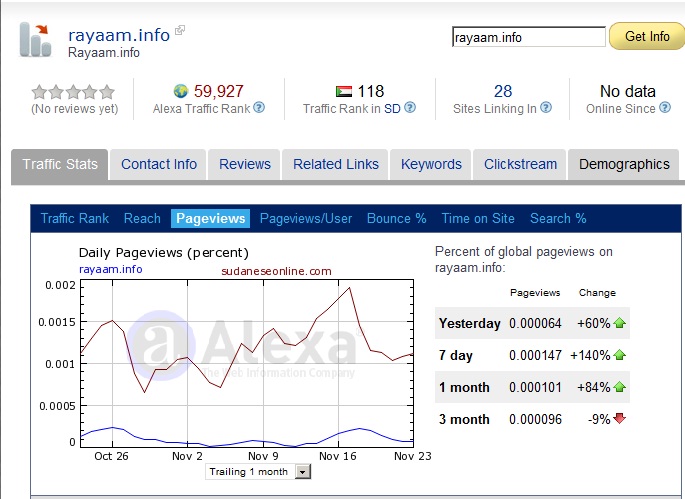Click the No reviews yet text
Screen dimensions: 685x499
pos(75,108)
